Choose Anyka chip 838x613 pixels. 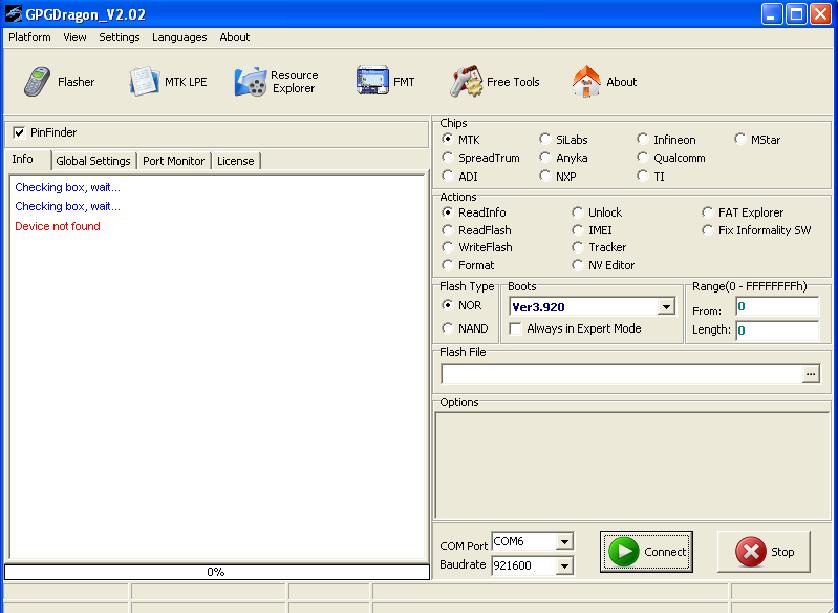tap(545, 158)
